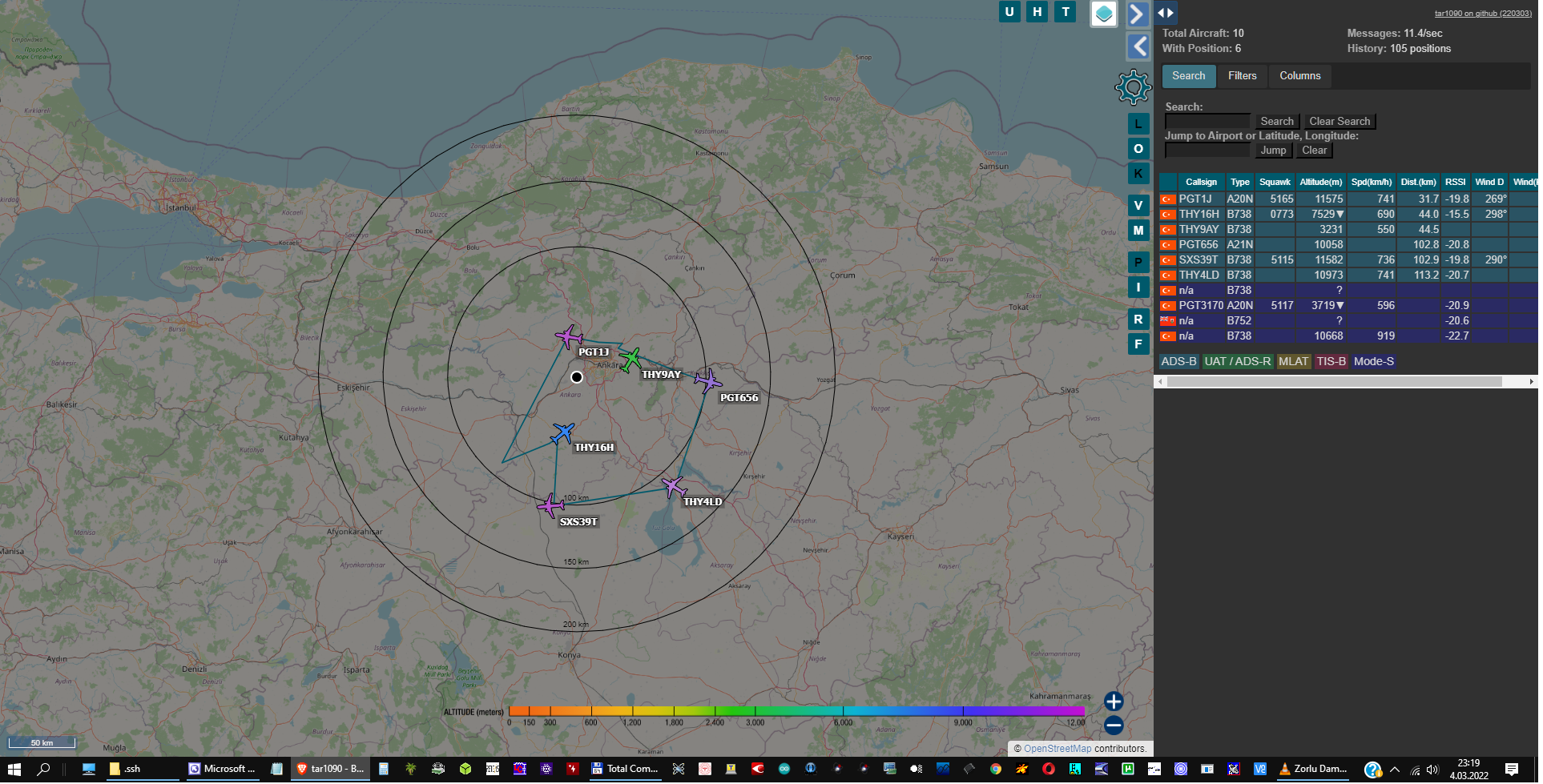Switch to the Filters tab
This screenshot has width=1543, height=784.
pyautogui.click(x=1242, y=76)
